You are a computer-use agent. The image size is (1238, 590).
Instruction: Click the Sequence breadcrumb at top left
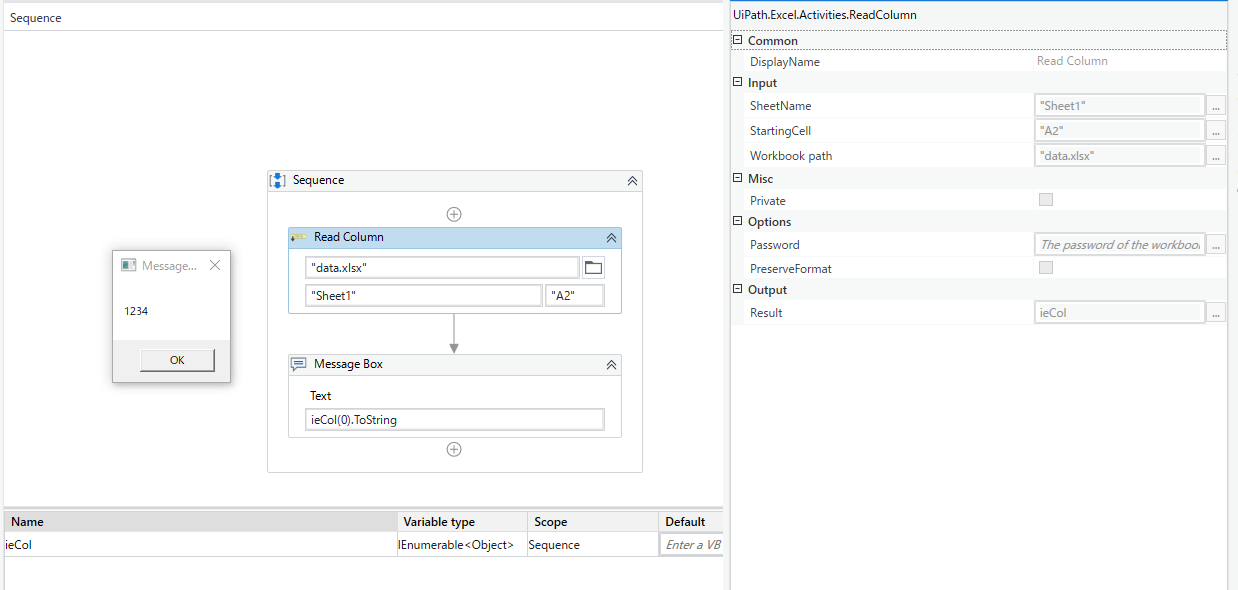tap(35, 17)
